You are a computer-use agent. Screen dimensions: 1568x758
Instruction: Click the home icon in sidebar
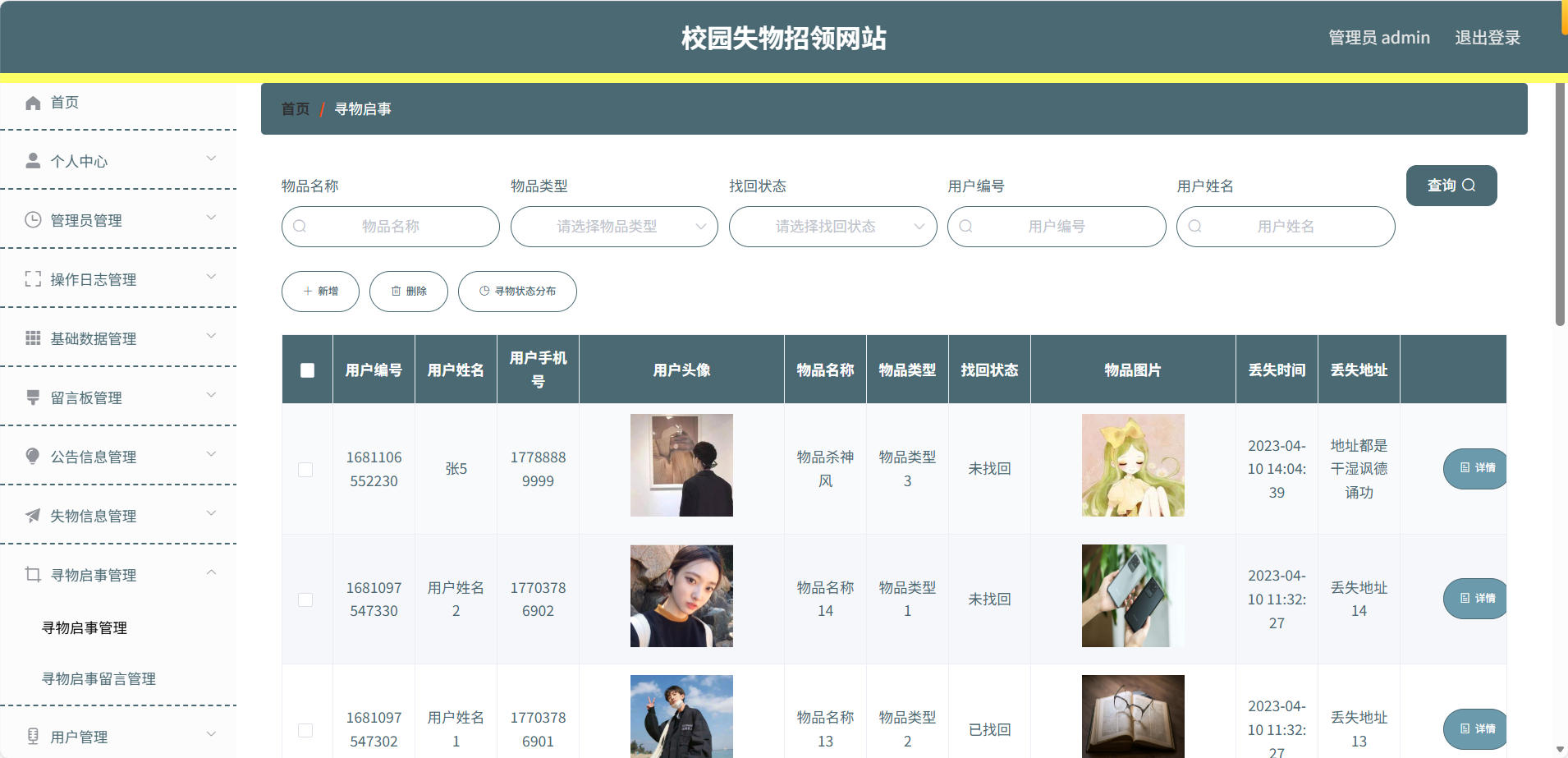[x=33, y=103]
